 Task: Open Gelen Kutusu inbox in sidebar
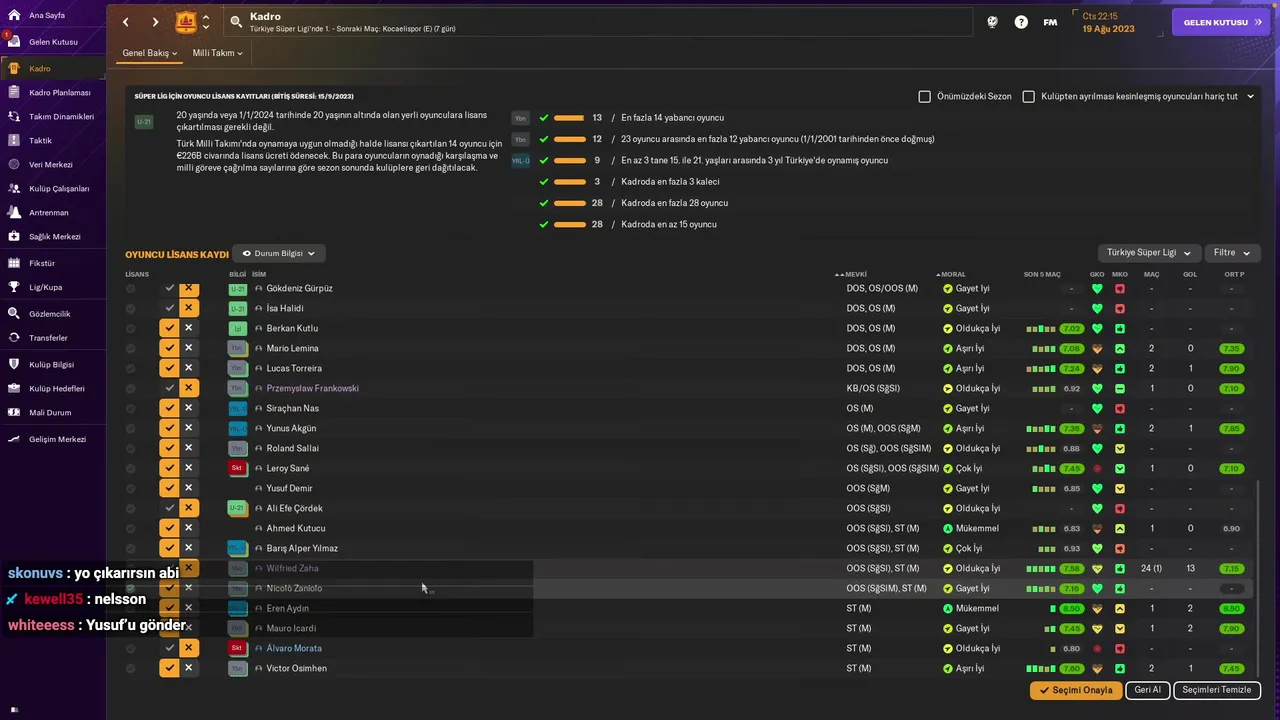click(x=52, y=42)
